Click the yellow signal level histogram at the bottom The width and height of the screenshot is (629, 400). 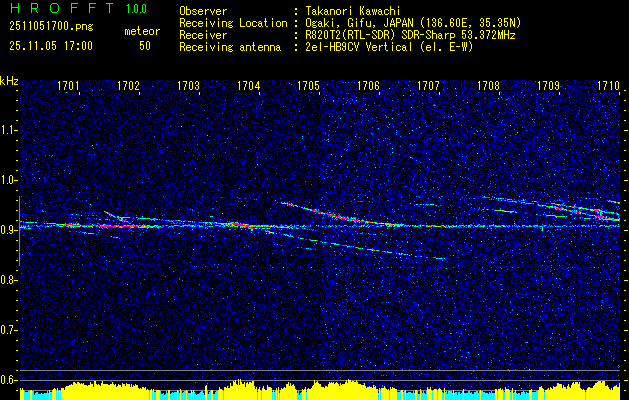tap(320, 389)
